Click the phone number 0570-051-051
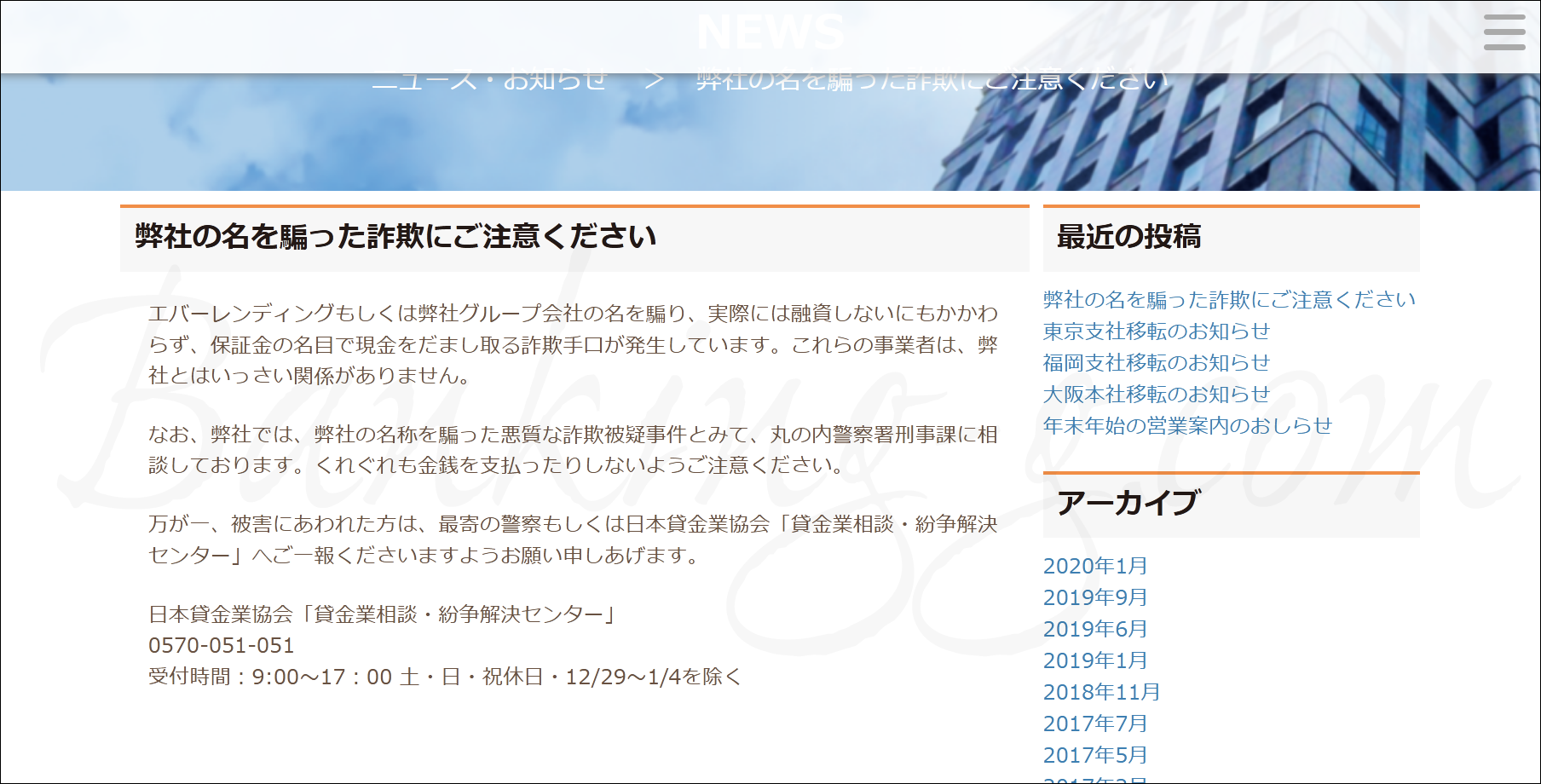 point(221,646)
